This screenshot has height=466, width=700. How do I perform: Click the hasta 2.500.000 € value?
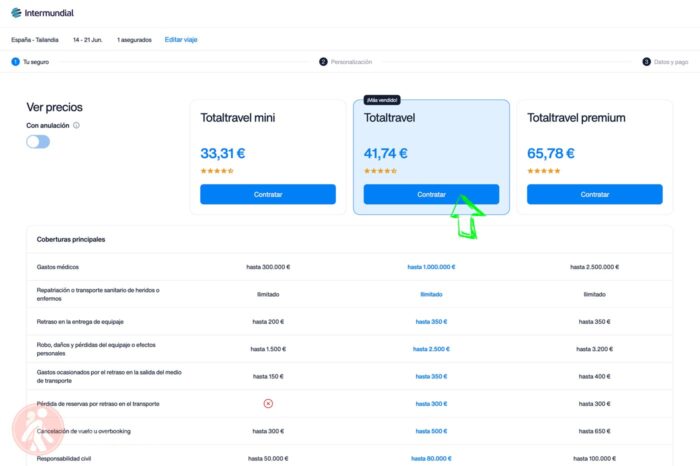(x=595, y=267)
